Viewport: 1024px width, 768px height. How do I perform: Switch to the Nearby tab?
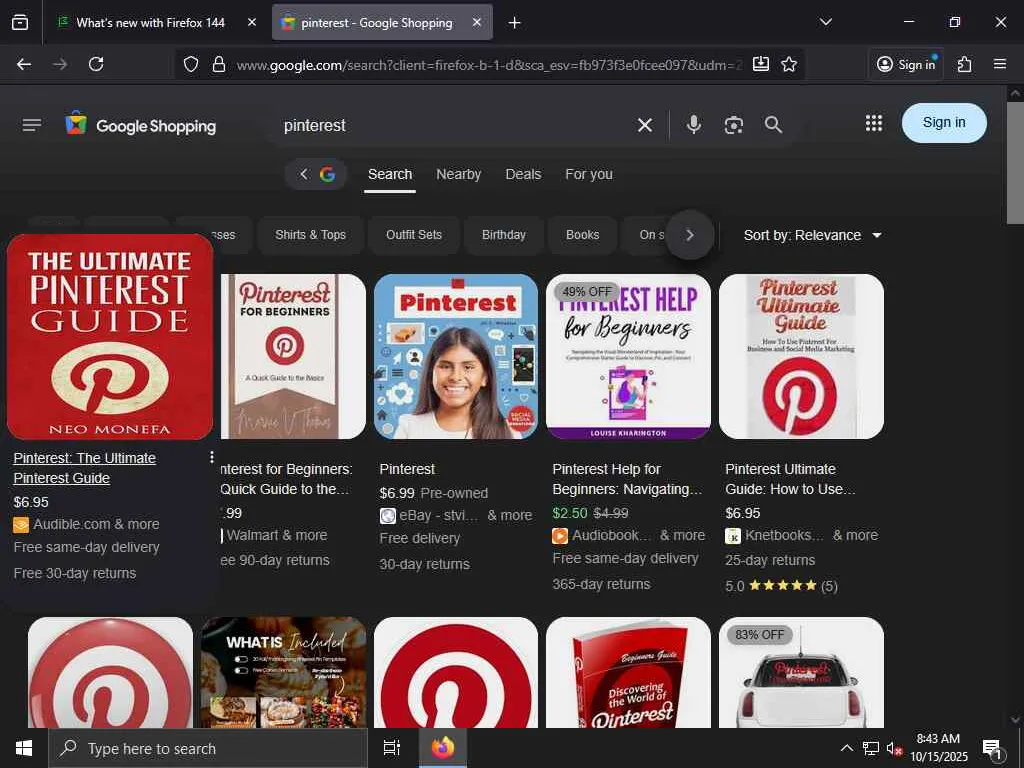[458, 174]
